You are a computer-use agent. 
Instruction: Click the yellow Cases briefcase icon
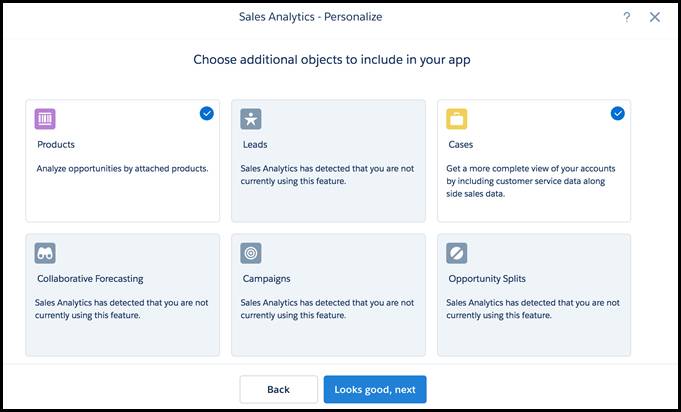coord(457,119)
